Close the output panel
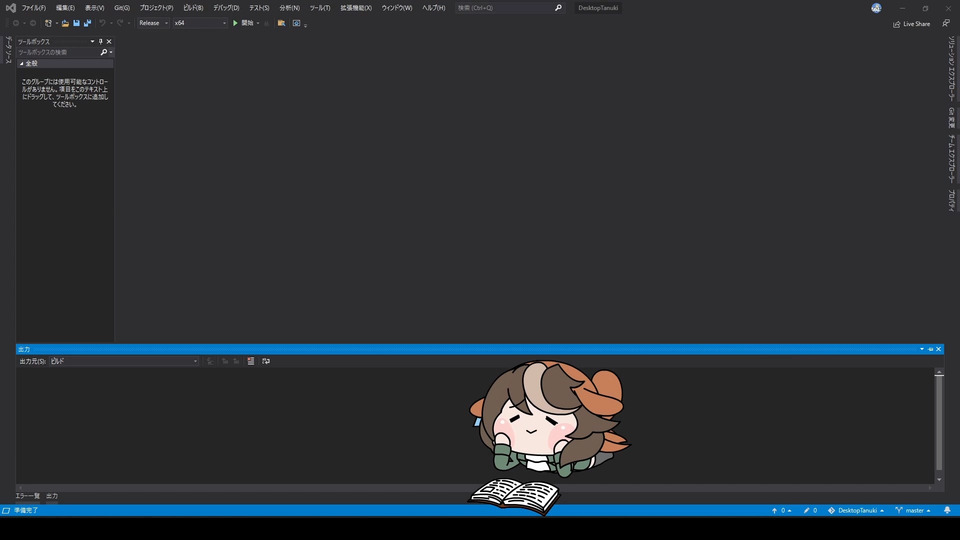 coord(938,349)
